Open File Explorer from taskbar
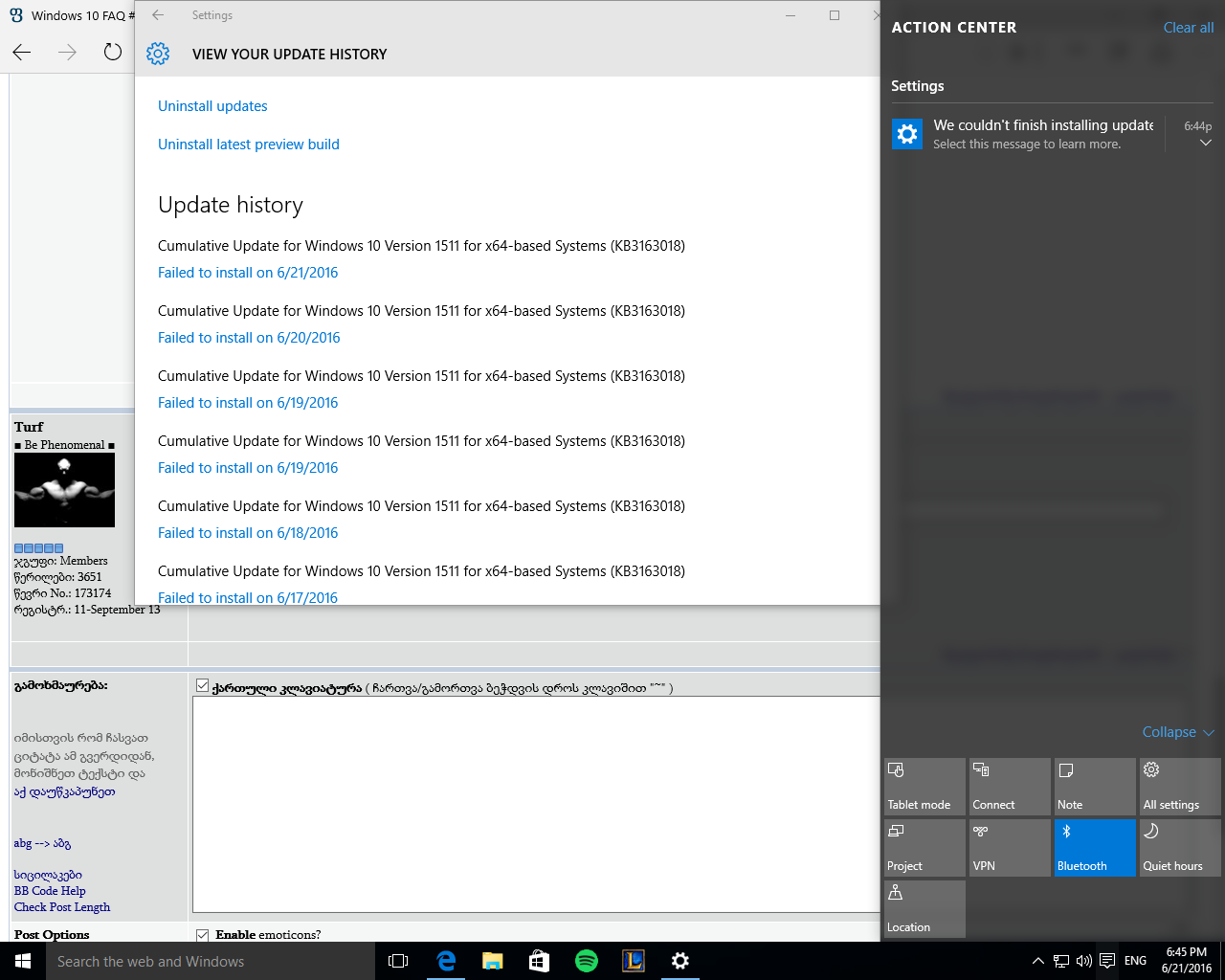1225x980 pixels. (493, 961)
